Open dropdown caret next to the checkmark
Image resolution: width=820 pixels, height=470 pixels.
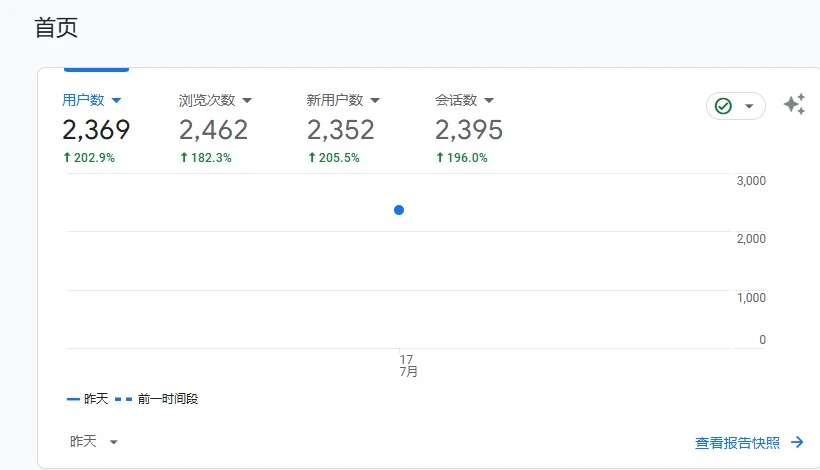pos(749,106)
